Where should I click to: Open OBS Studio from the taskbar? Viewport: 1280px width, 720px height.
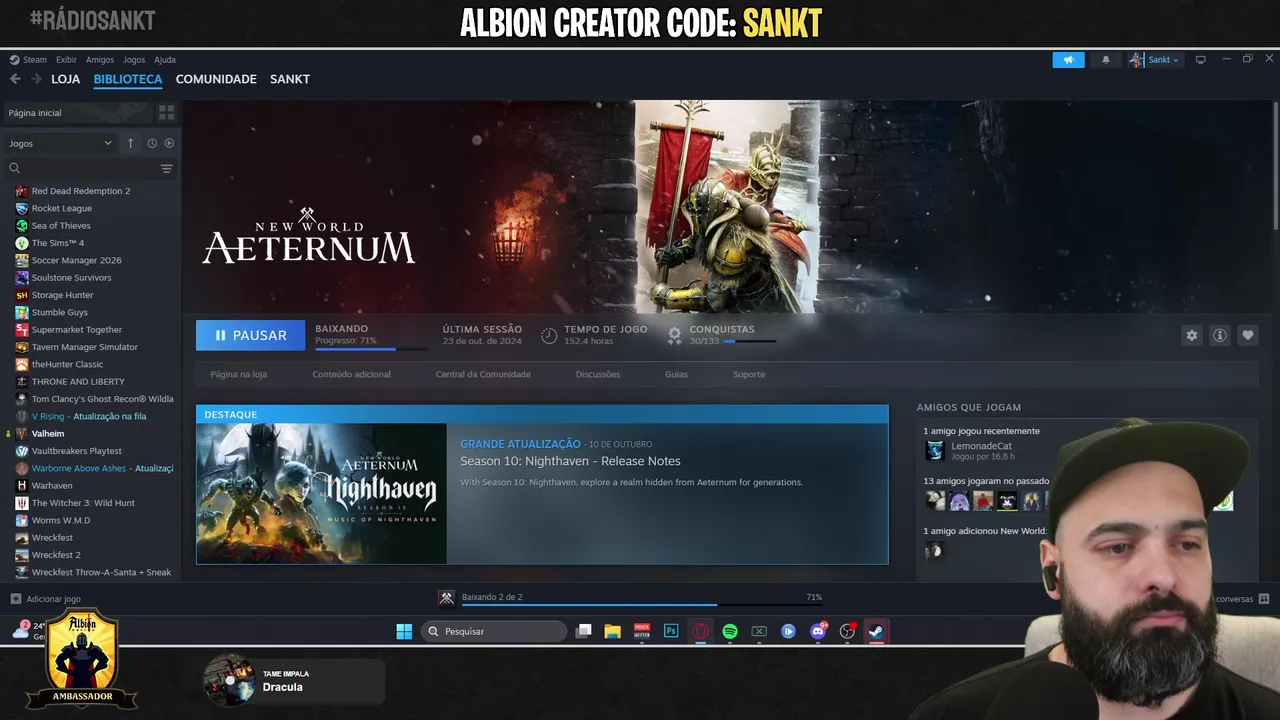848,631
